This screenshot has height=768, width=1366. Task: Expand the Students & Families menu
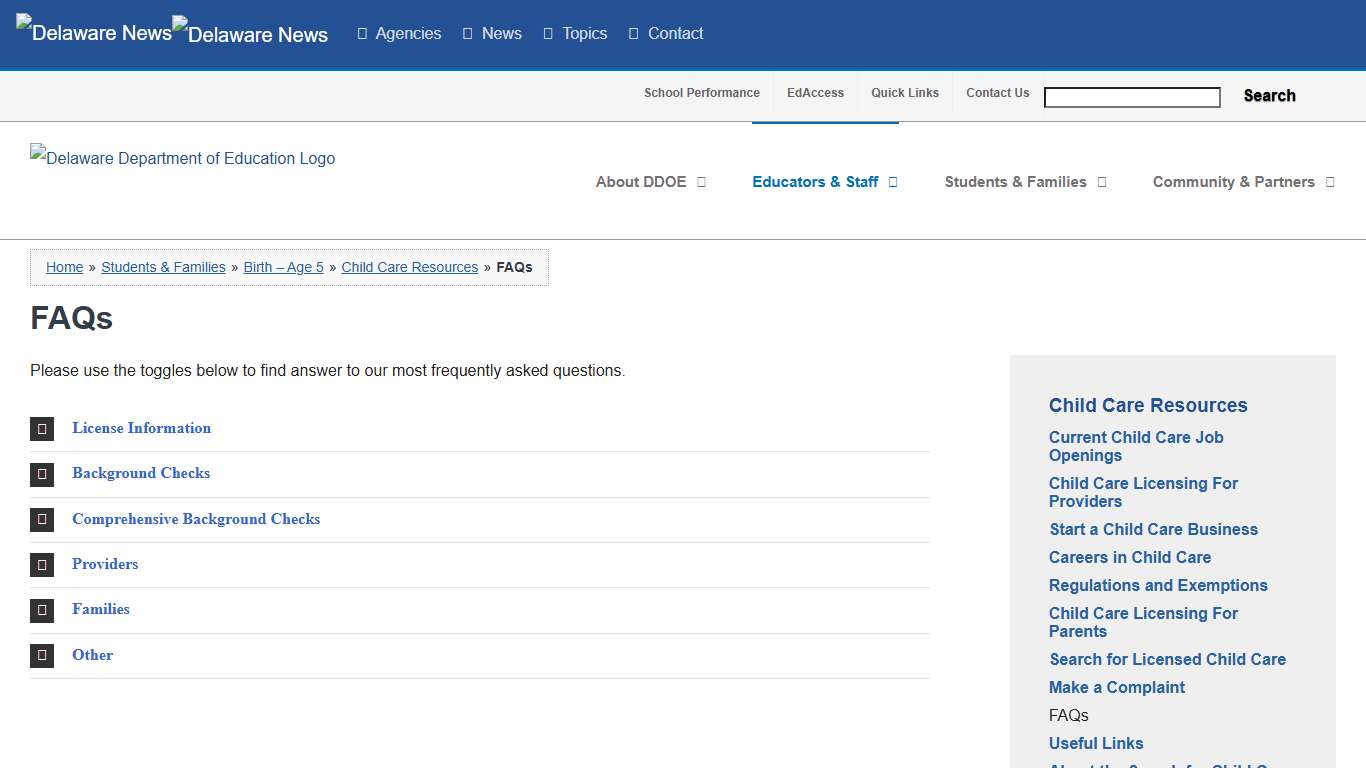1024,182
